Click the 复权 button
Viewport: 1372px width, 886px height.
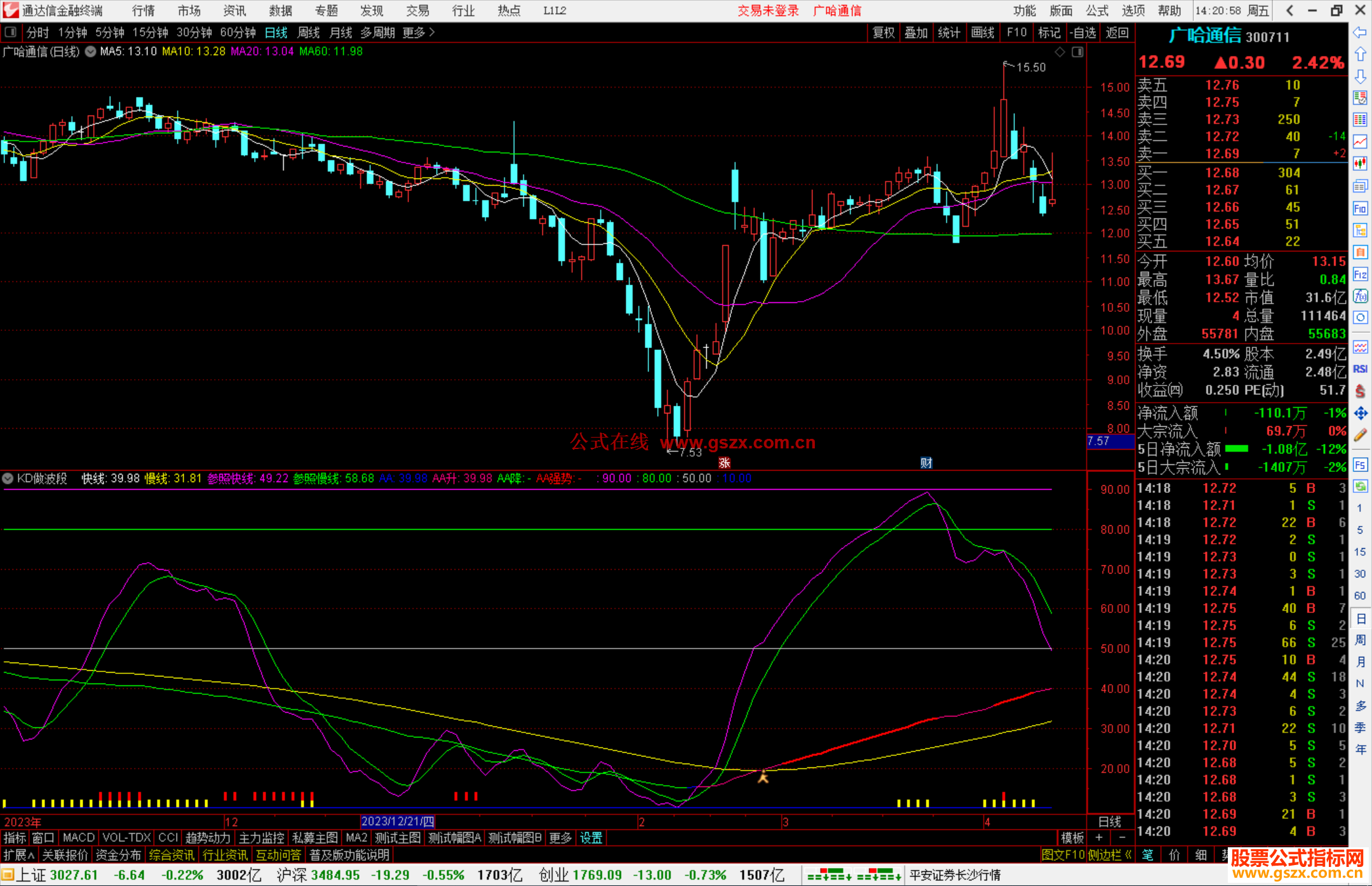pos(884,32)
